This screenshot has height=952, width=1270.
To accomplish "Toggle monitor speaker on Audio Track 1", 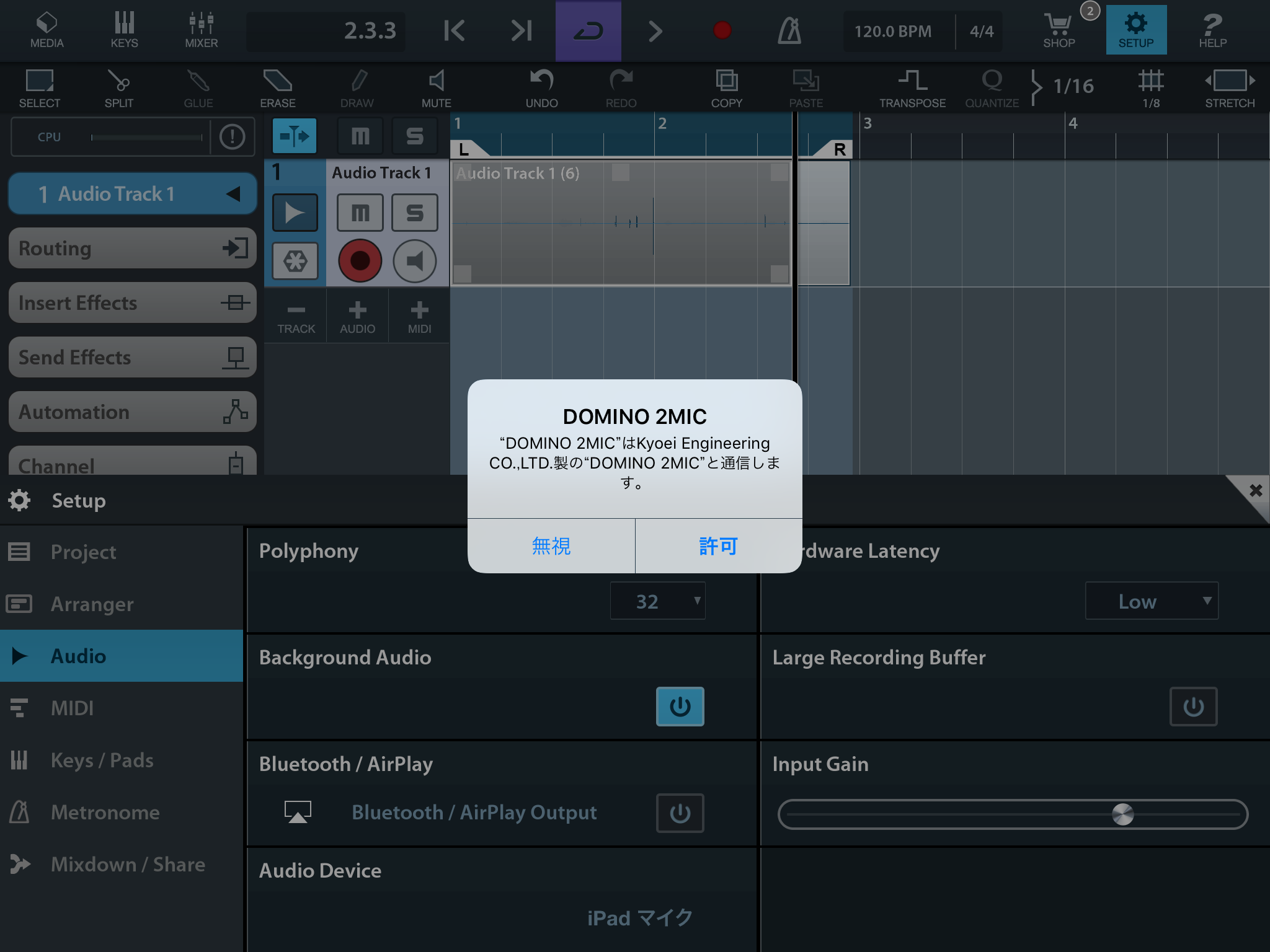I will tap(415, 261).
